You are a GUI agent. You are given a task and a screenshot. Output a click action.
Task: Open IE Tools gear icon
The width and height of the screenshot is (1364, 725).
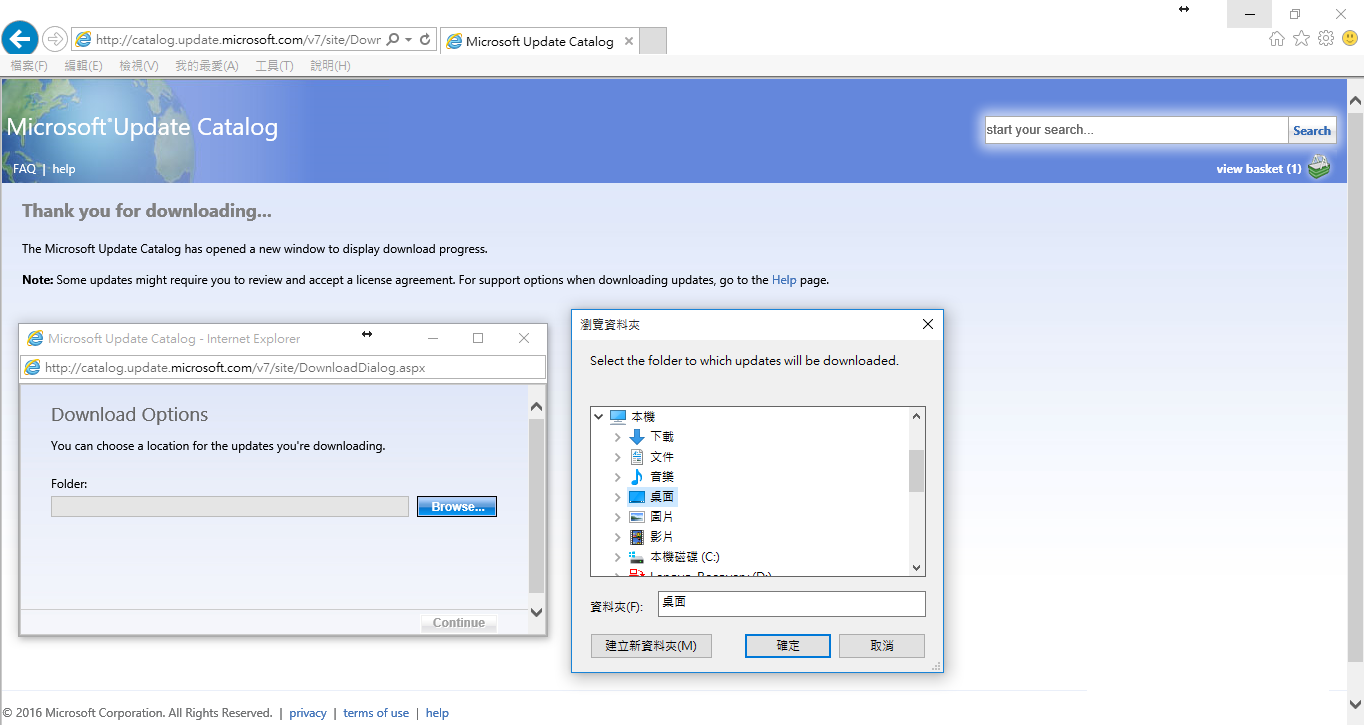[x=1326, y=38]
